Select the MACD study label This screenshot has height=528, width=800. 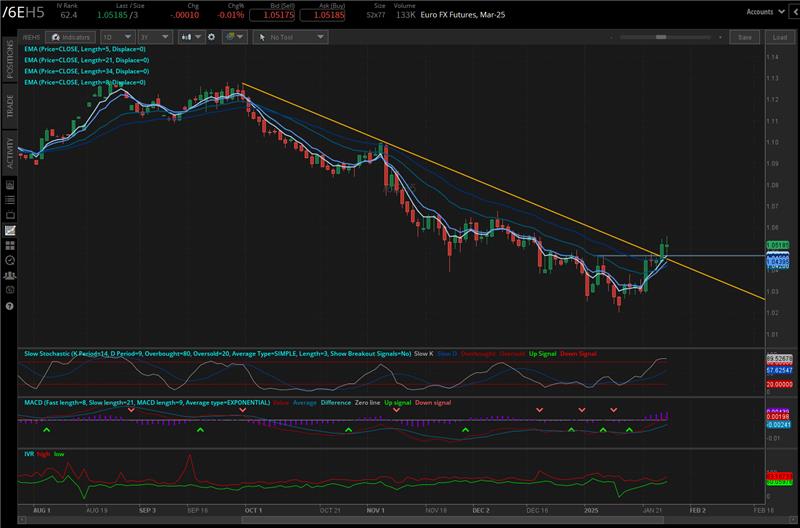click(147, 403)
